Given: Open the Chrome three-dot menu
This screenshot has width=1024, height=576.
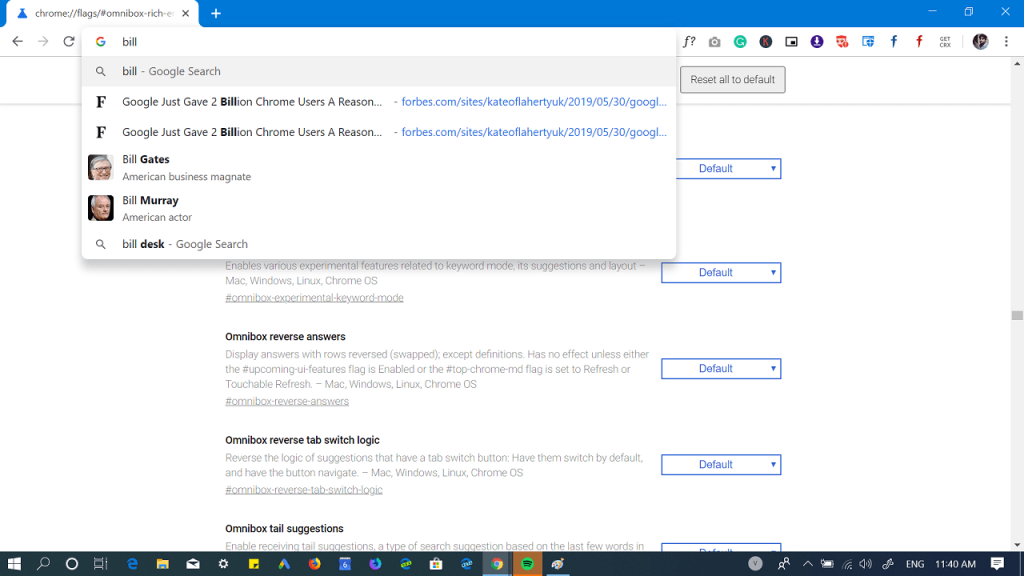Looking at the screenshot, I should click(x=1006, y=41).
